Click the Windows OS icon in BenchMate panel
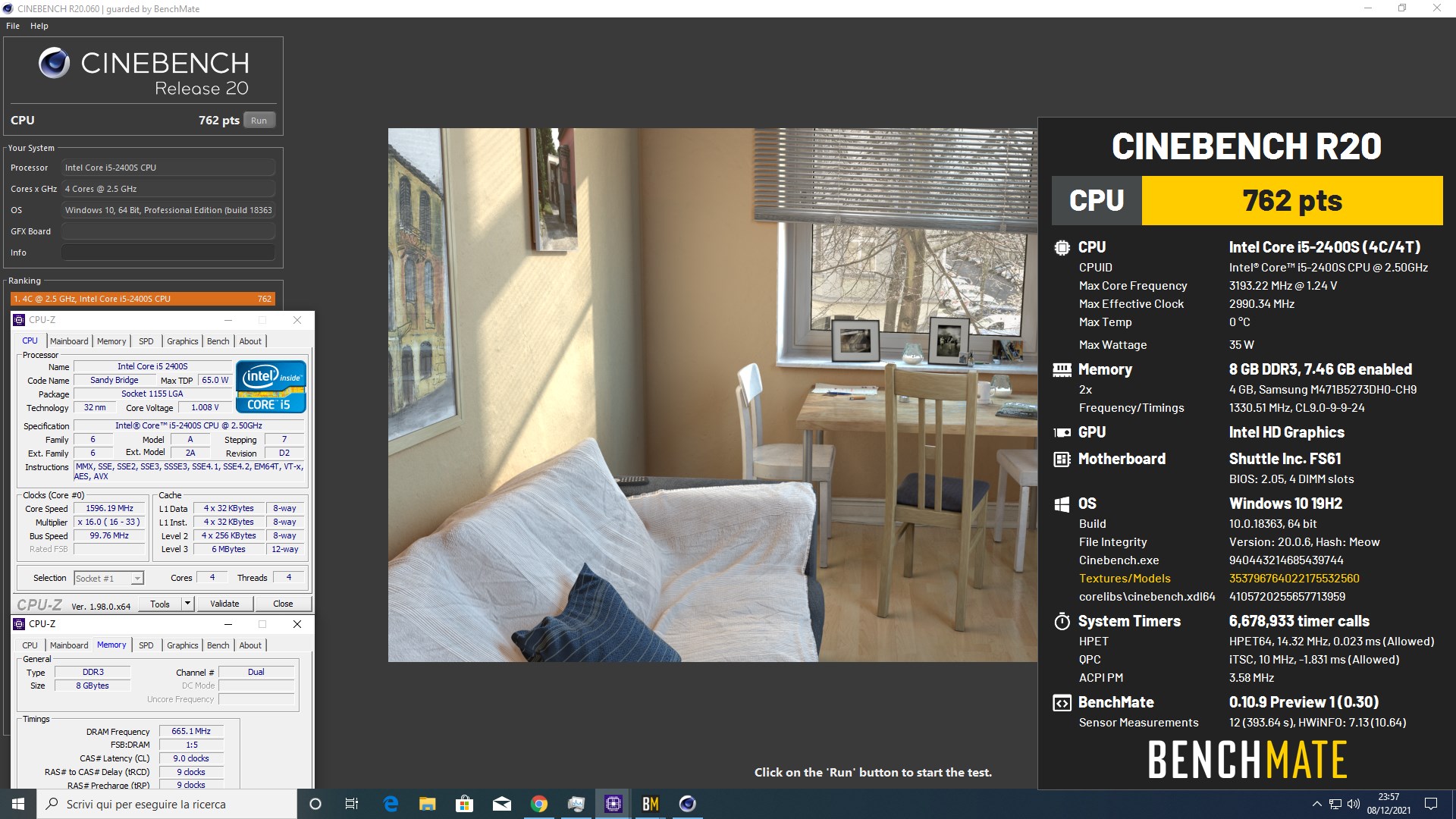Image resolution: width=1456 pixels, height=819 pixels. coord(1062,504)
